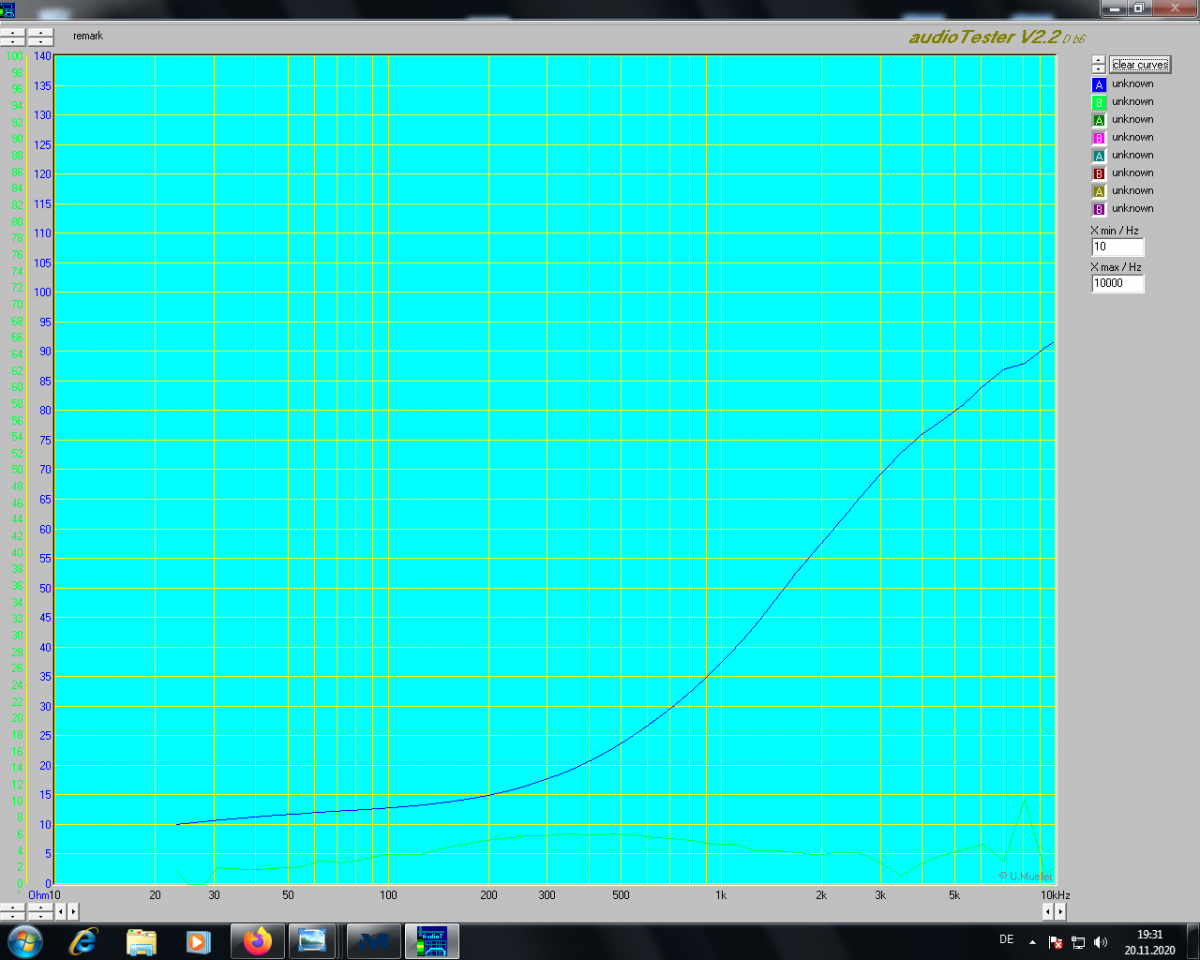Toggle the purple B curve button
Screen dimensions: 1200x960
tap(1099, 209)
